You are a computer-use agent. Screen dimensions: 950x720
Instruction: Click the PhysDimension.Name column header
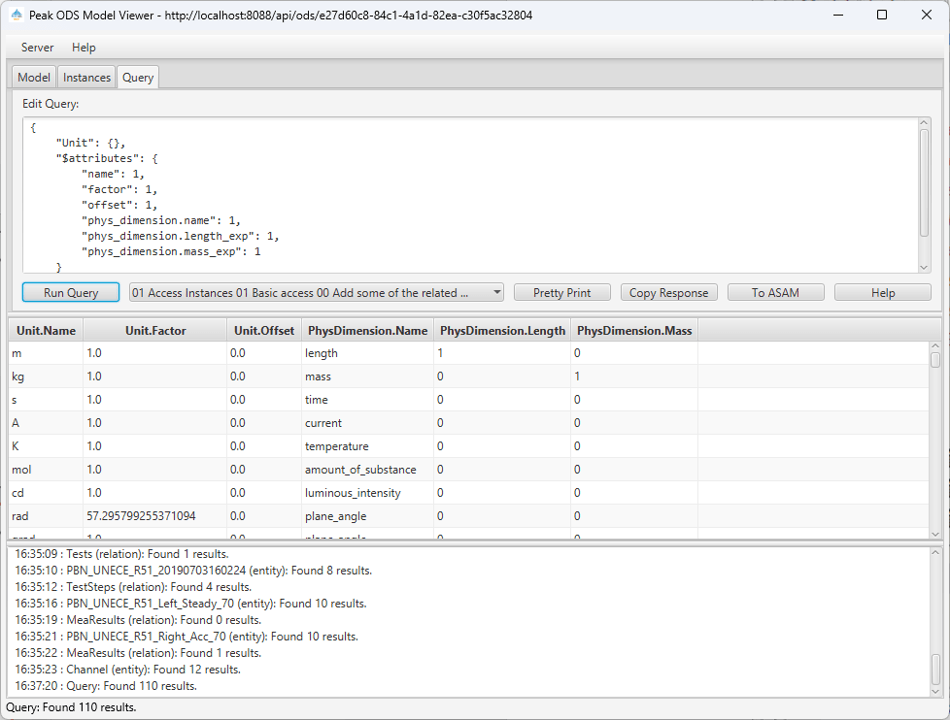tap(367, 330)
